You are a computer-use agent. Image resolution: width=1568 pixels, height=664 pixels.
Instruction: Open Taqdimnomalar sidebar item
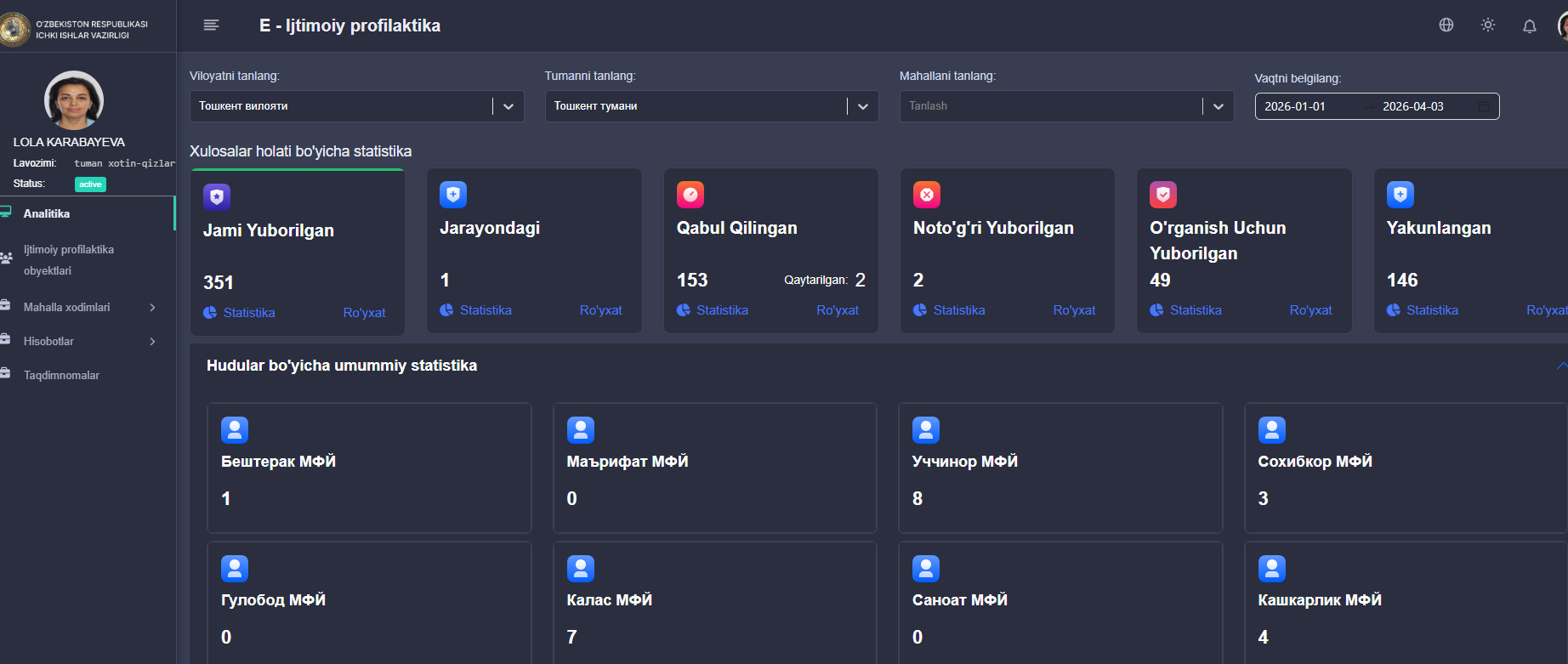[88, 375]
